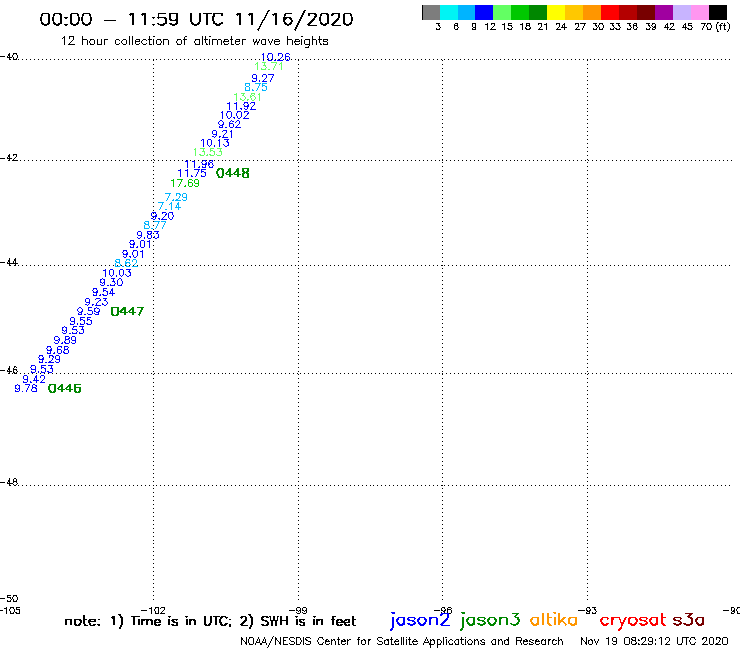The image size is (740, 650).
Task: Click the wave height value 9.83
Action: tap(148, 235)
